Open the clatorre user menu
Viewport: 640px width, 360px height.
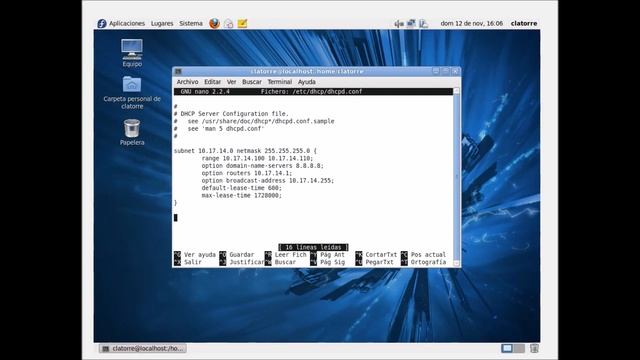(x=524, y=23)
